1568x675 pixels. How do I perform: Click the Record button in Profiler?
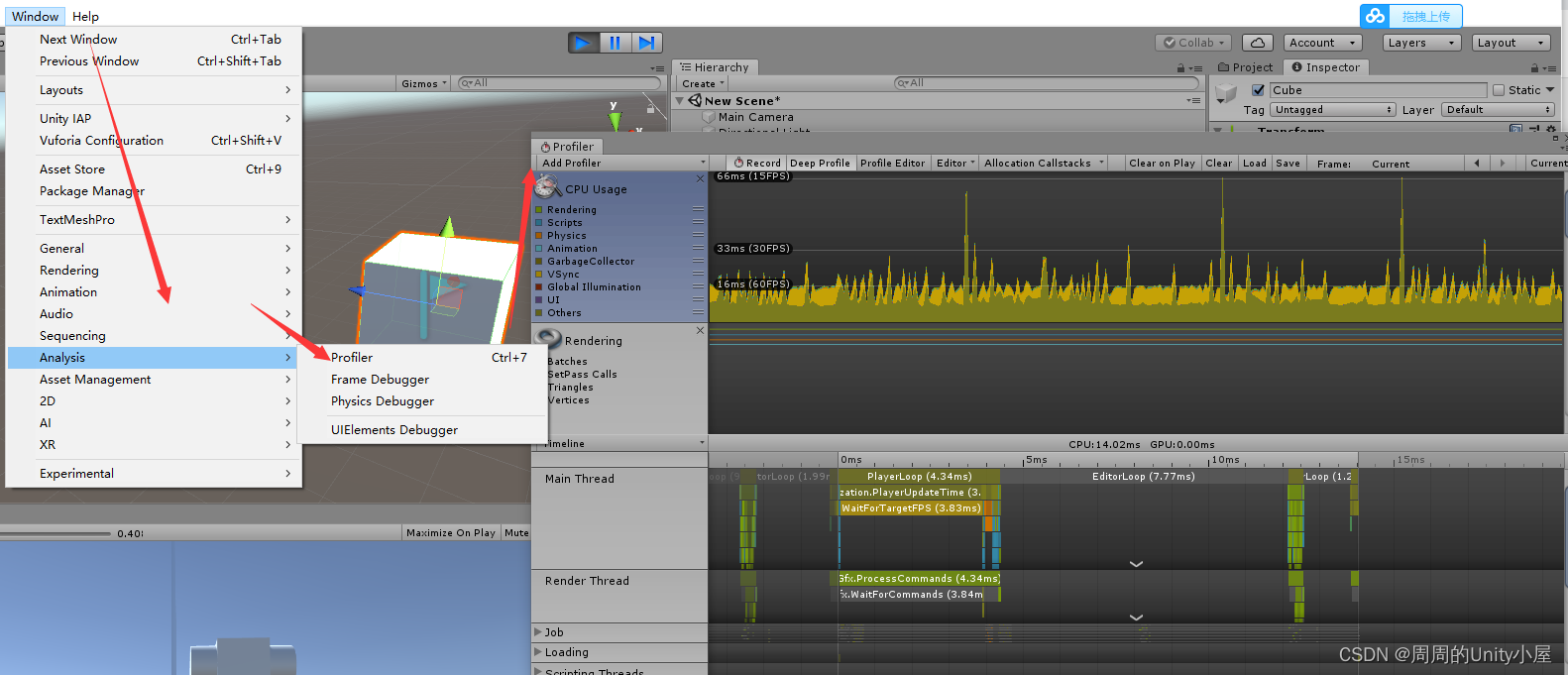tap(757, 163)
